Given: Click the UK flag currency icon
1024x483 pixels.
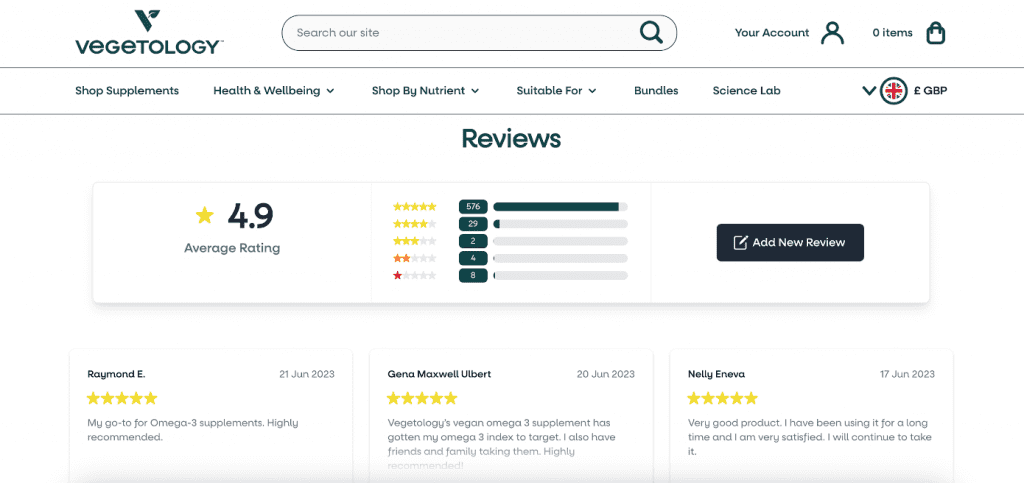Looking at the screenshot, I should pos(893,91).
